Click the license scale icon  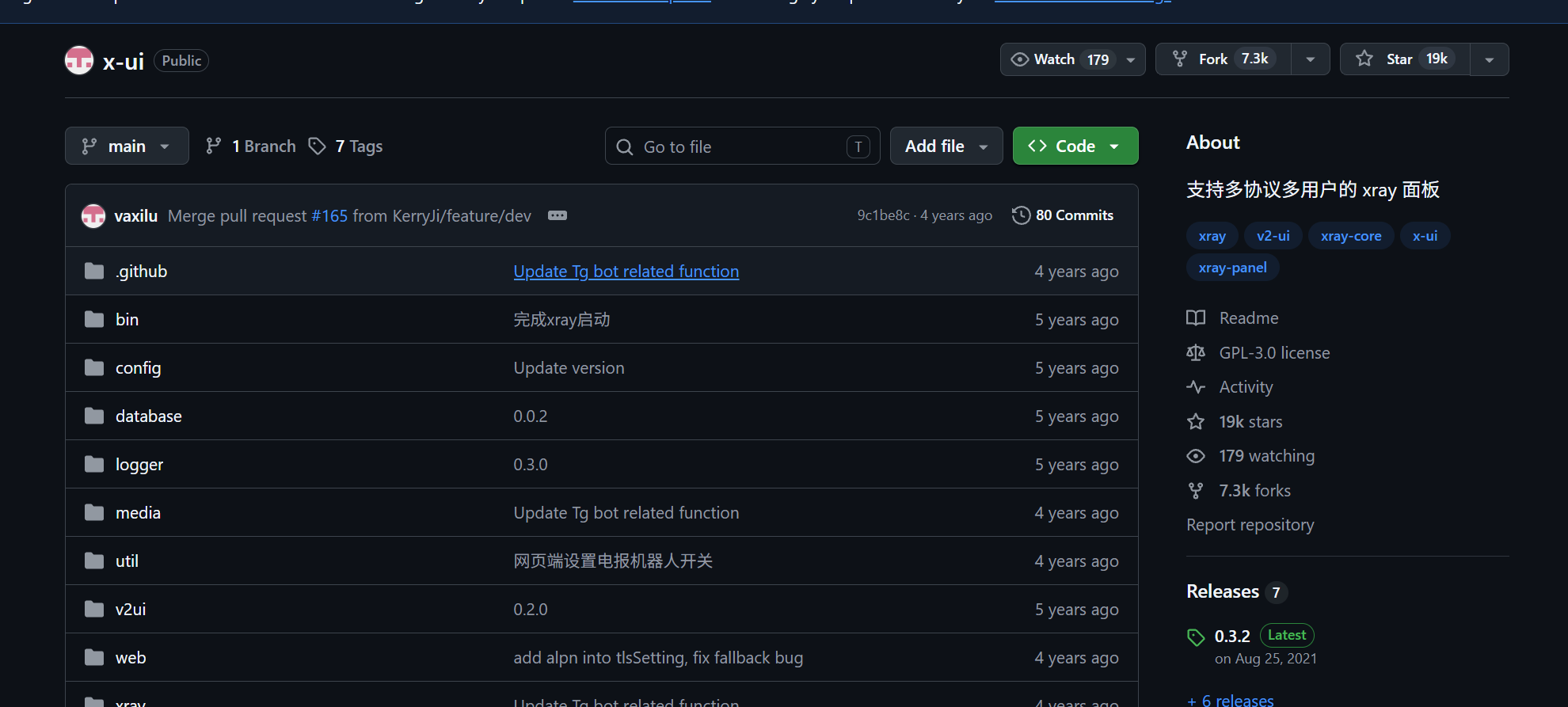[1196, 353]
